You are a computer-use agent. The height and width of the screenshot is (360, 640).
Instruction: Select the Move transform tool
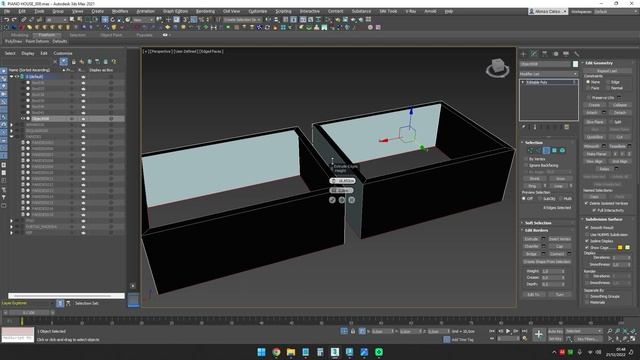tap(105, 20)
